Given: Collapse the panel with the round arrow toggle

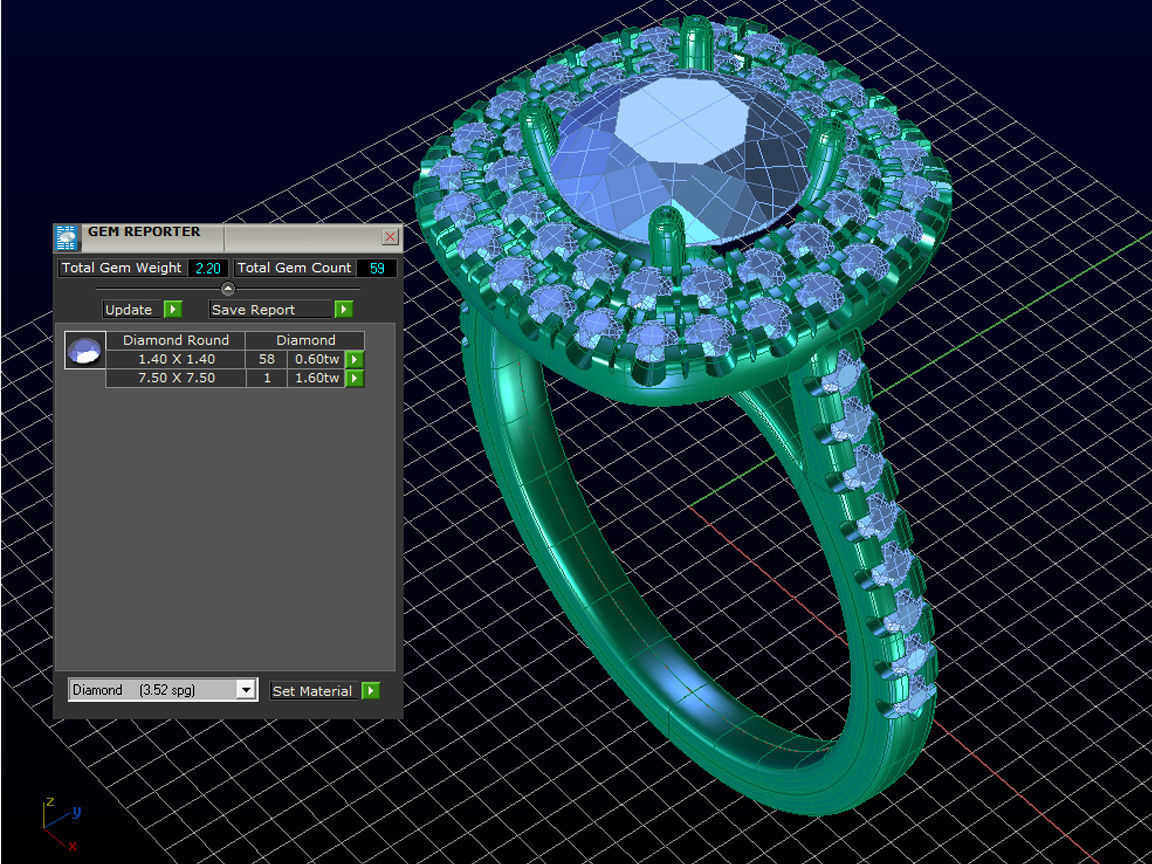Looking at the screenshot, I should pyautogui.click(x=228, y=289).
